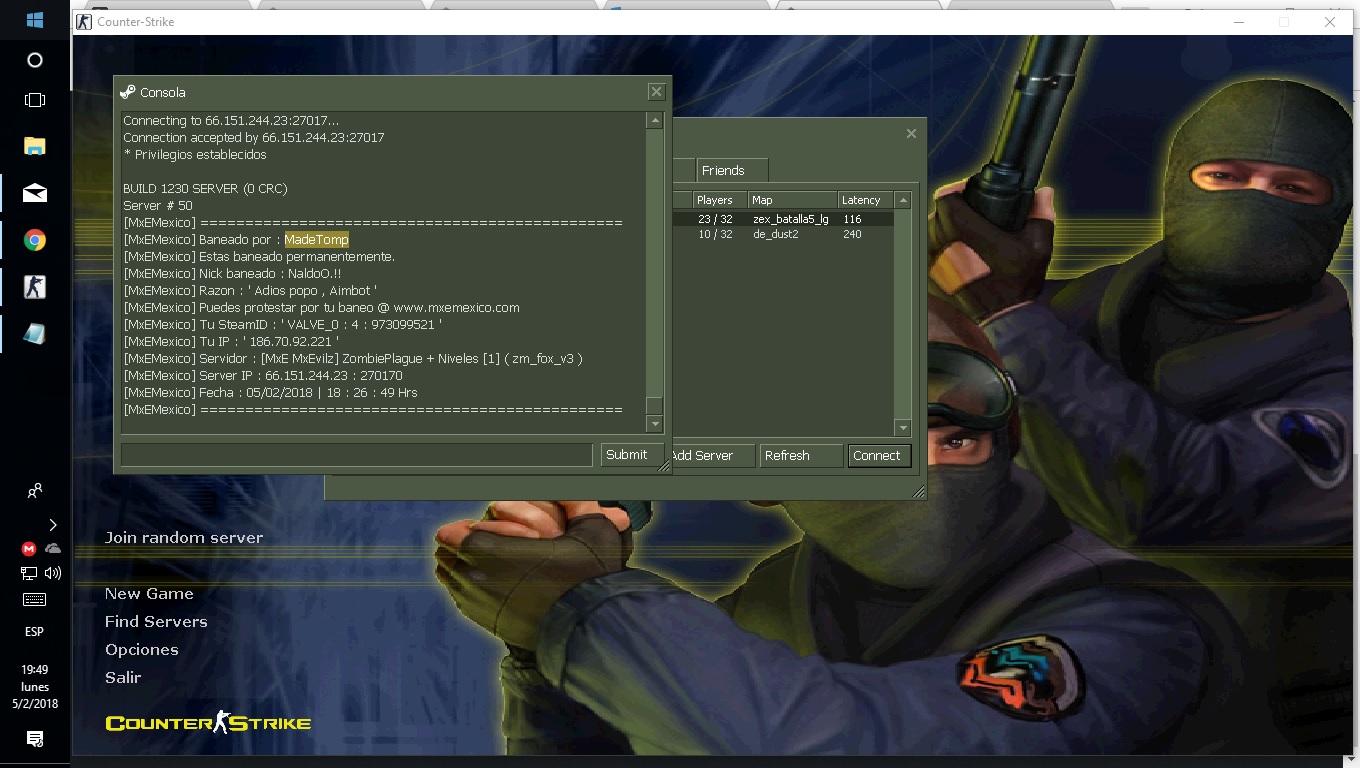Click 'Razon : Adios popo , Aimbot' line
The image size is (1360, 768).
tap(250, 291)
